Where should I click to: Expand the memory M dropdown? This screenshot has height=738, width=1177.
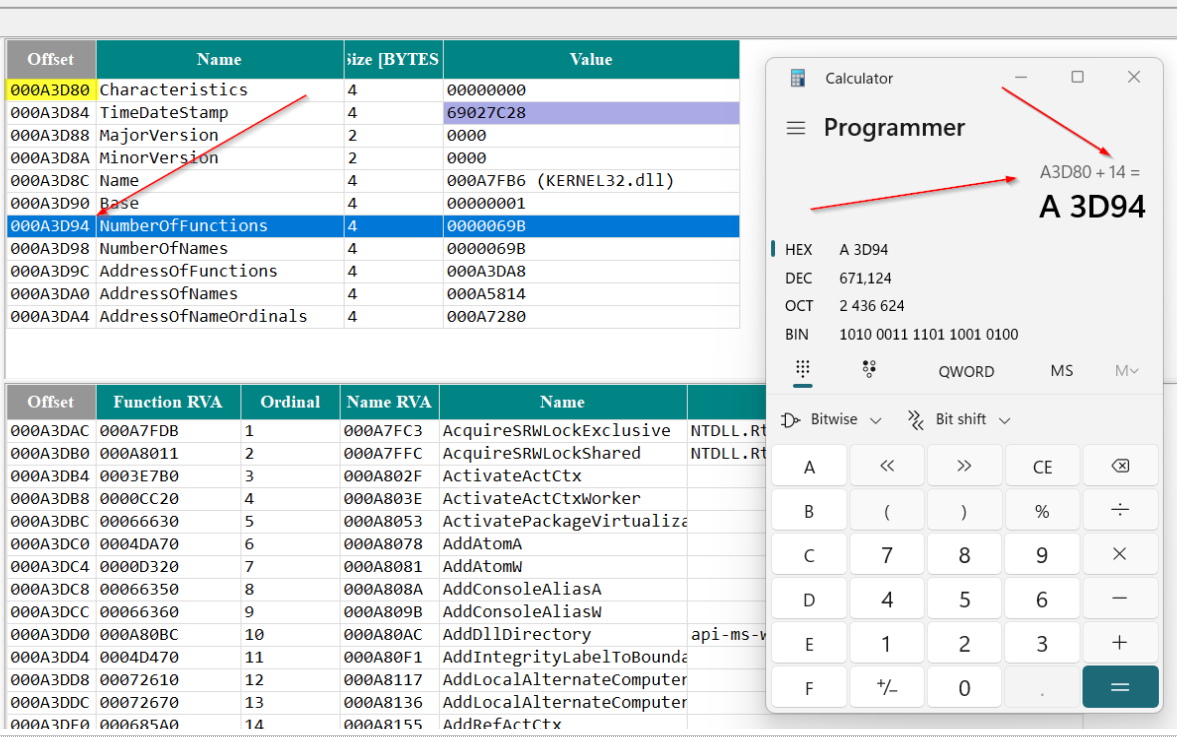click(x=1126, y=371)
